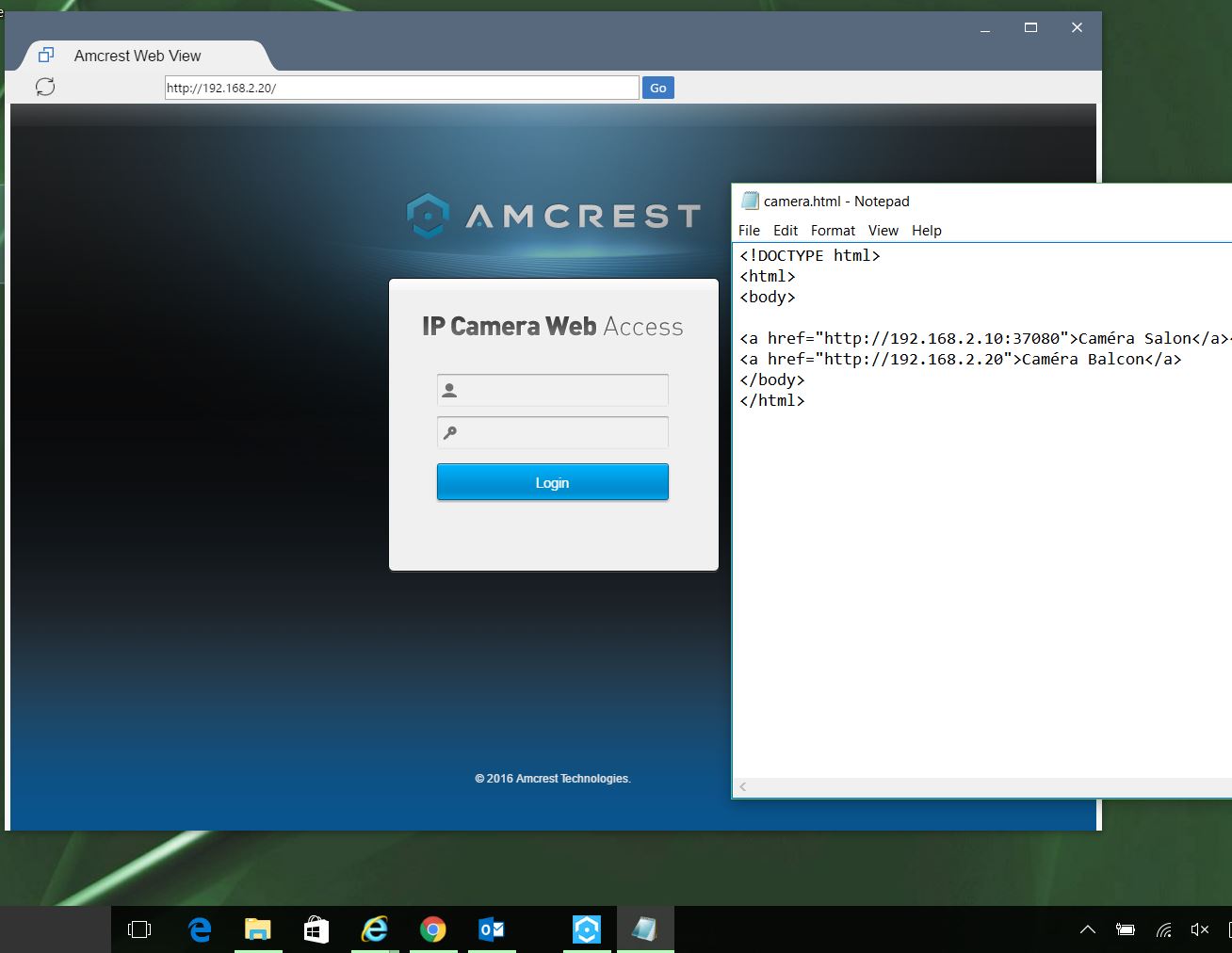
Task: Open the Wi-Fi network tray icon
Action: [1164, 929]
